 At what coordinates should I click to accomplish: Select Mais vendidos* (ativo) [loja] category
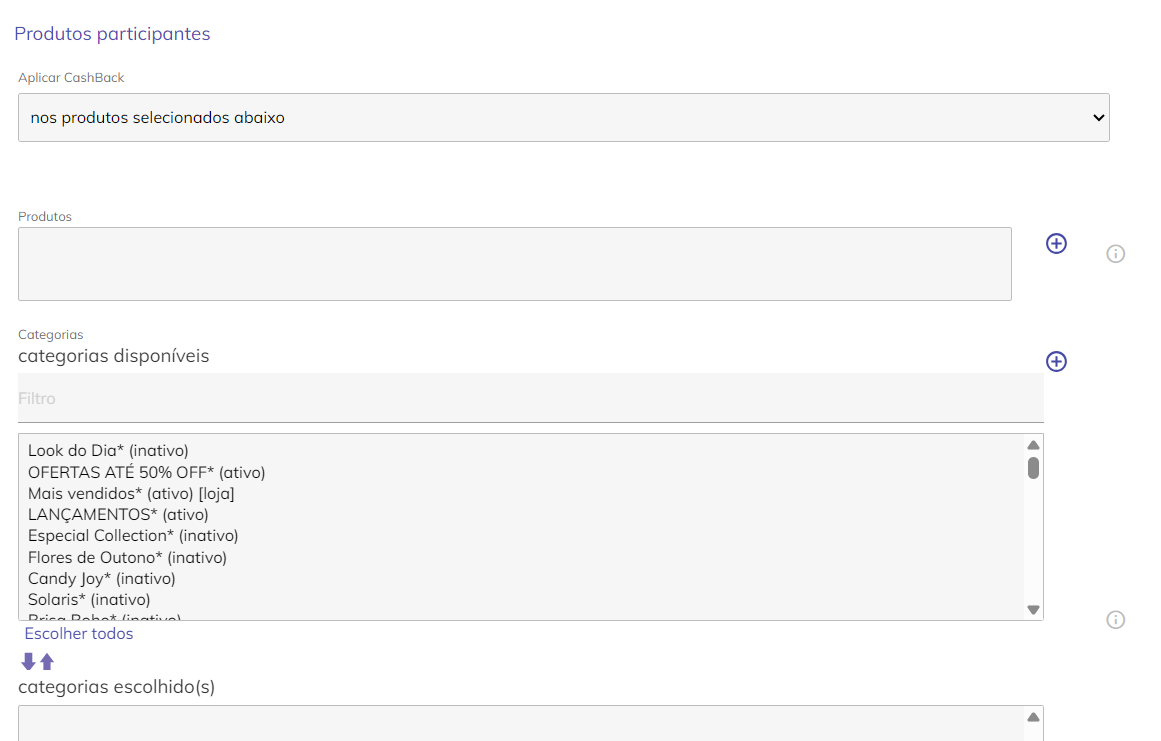[131, 494]
